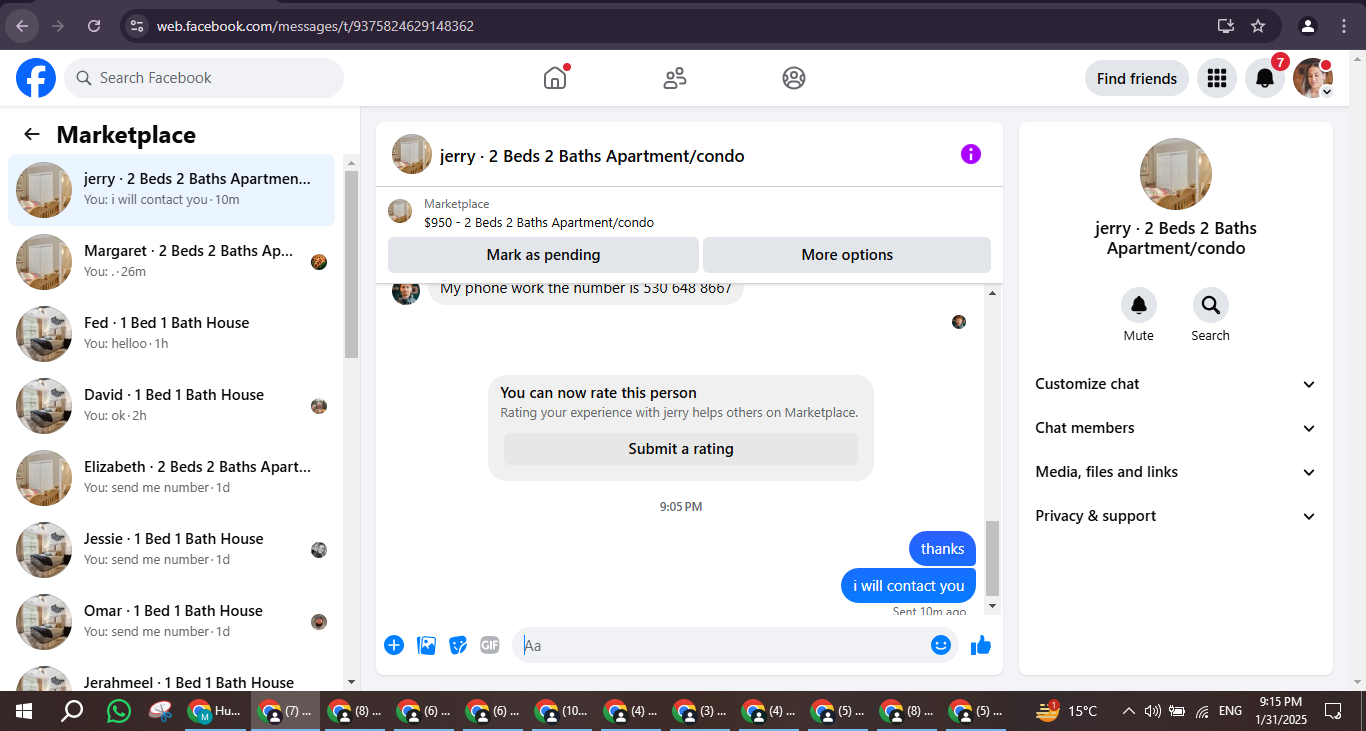Open the taskbar clock showing 9:15 PM

tap(1280, 711)
